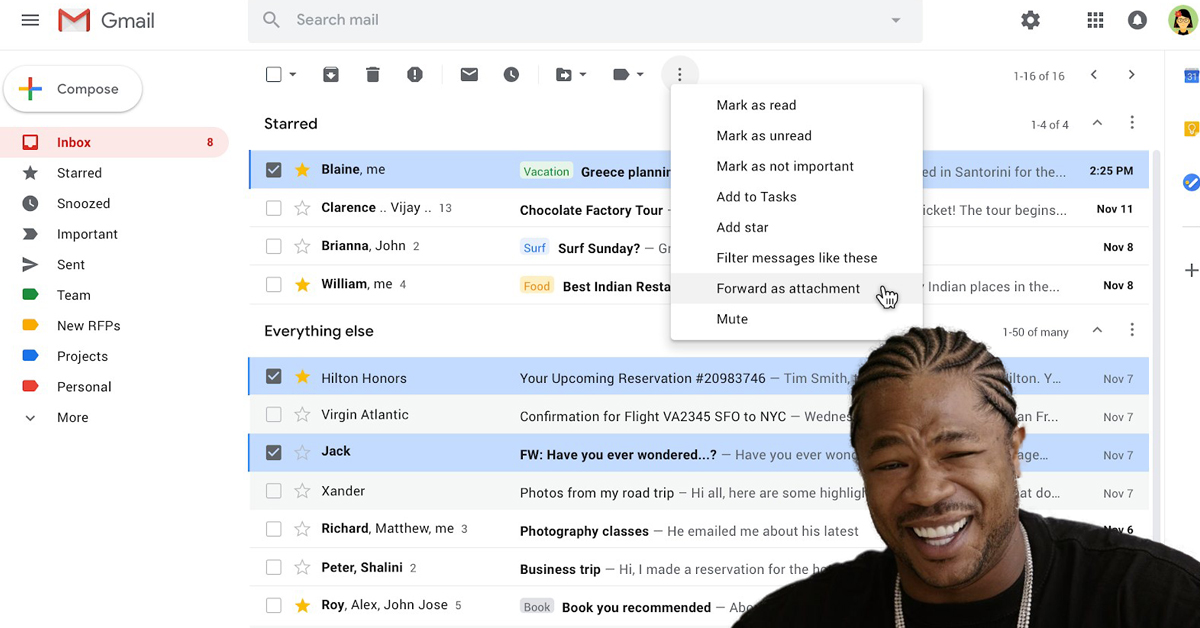Move selected messages to a folder
Image resolution: width=1200 pixels, height=628 pixels.
click(x=566, y=74)
